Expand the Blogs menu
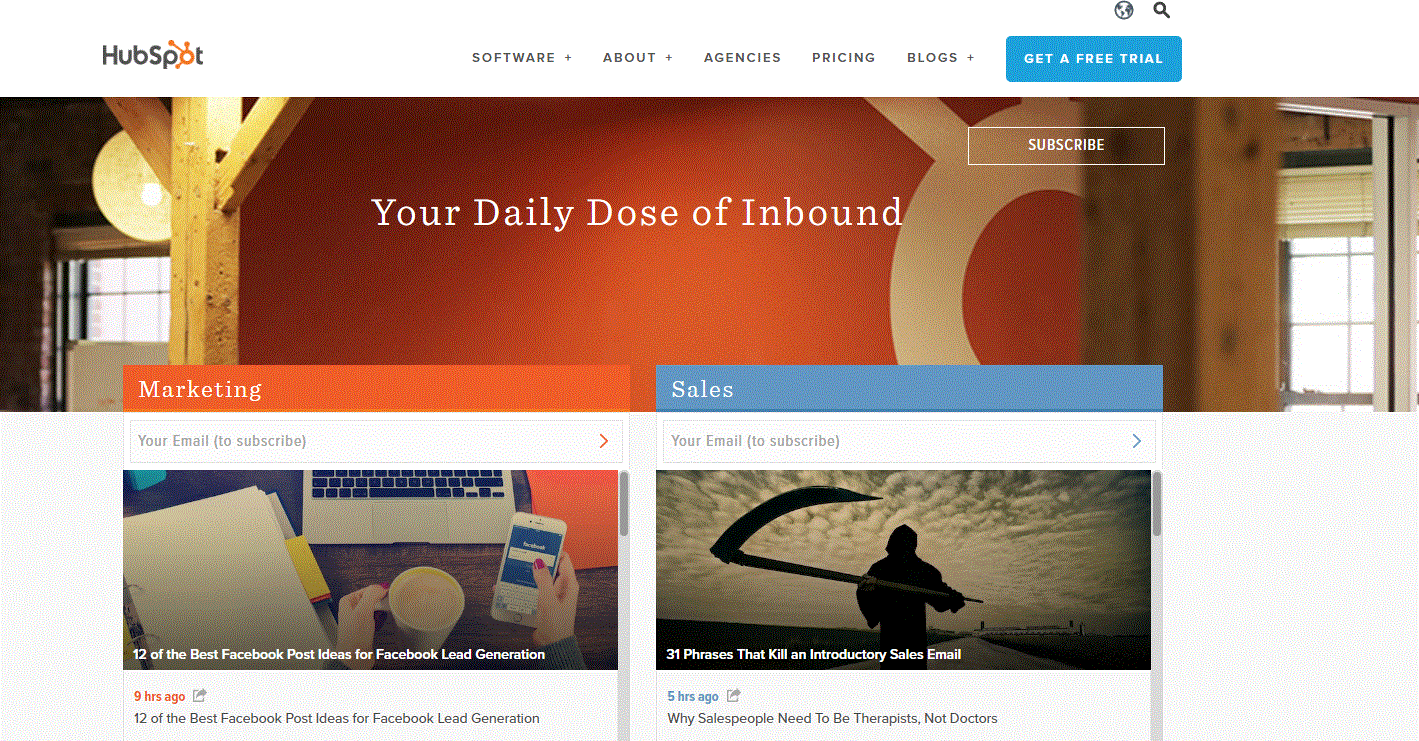Viewport: 1419px width, 741px height. (x=941, y=58)
